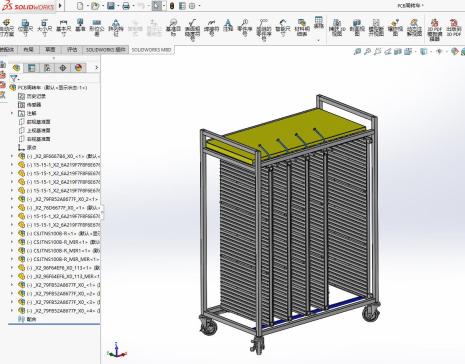
Task: Open the dropdown arrow beside Save
Action: click(x=118, y=6)
